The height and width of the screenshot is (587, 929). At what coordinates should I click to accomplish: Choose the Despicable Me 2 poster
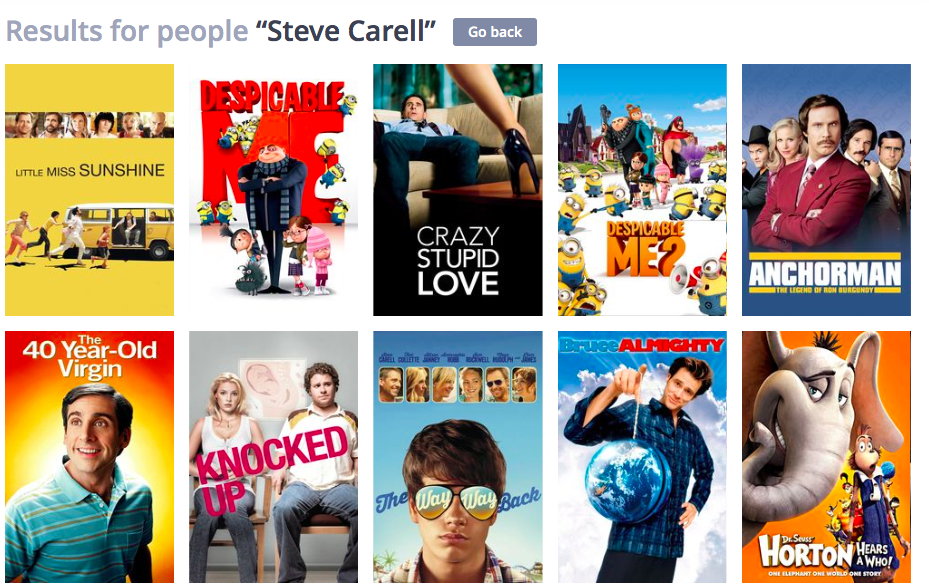(642, 190)
